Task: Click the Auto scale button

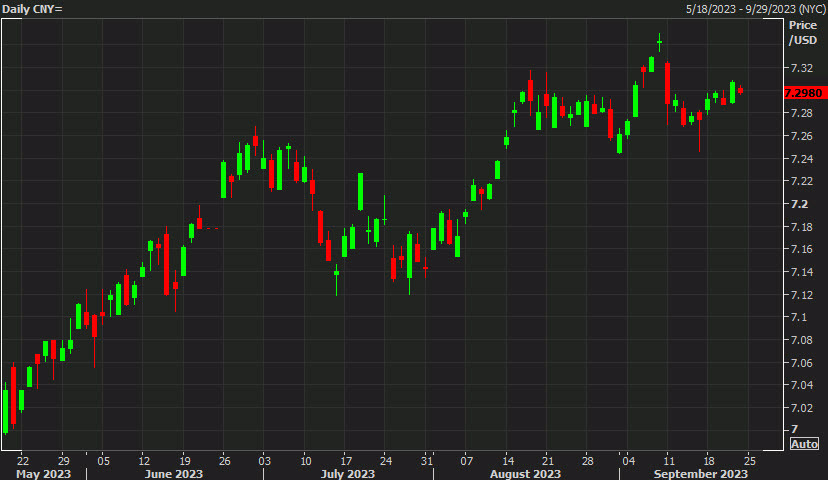Action: pyautogui.click(x=804, y=444)
